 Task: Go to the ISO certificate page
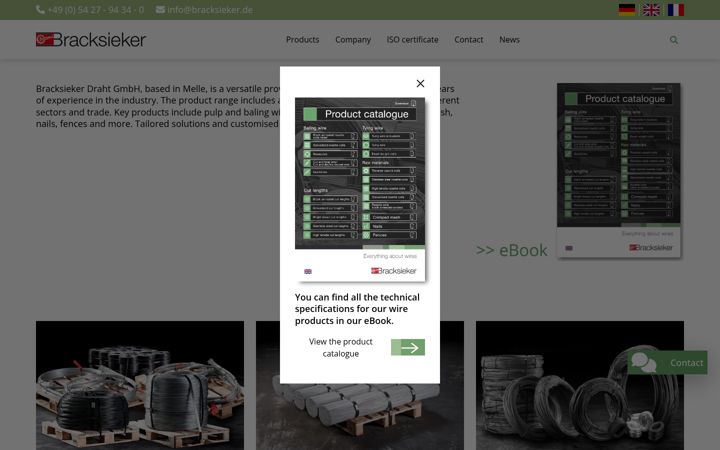pos(412,40)
